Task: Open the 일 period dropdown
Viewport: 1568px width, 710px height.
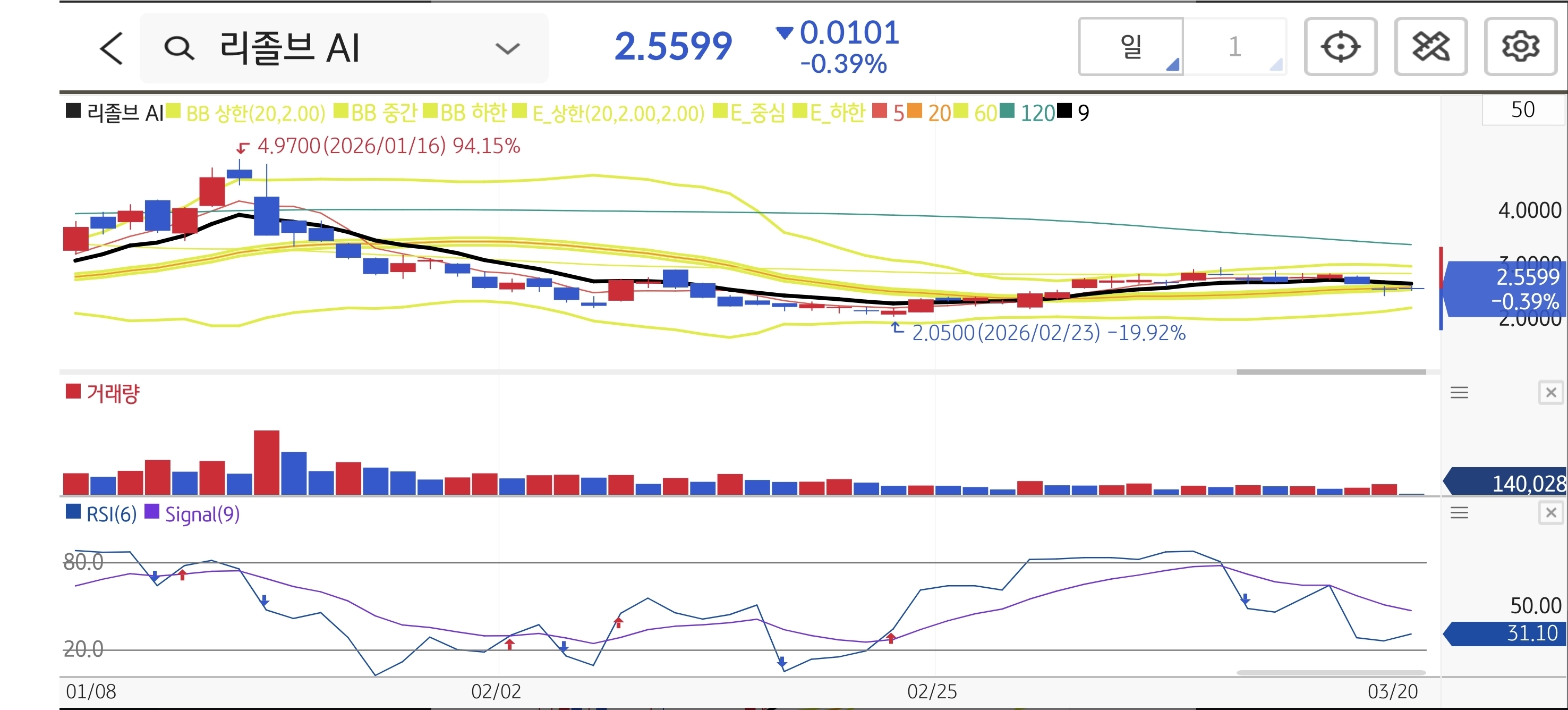Action: pos(1131,47)
